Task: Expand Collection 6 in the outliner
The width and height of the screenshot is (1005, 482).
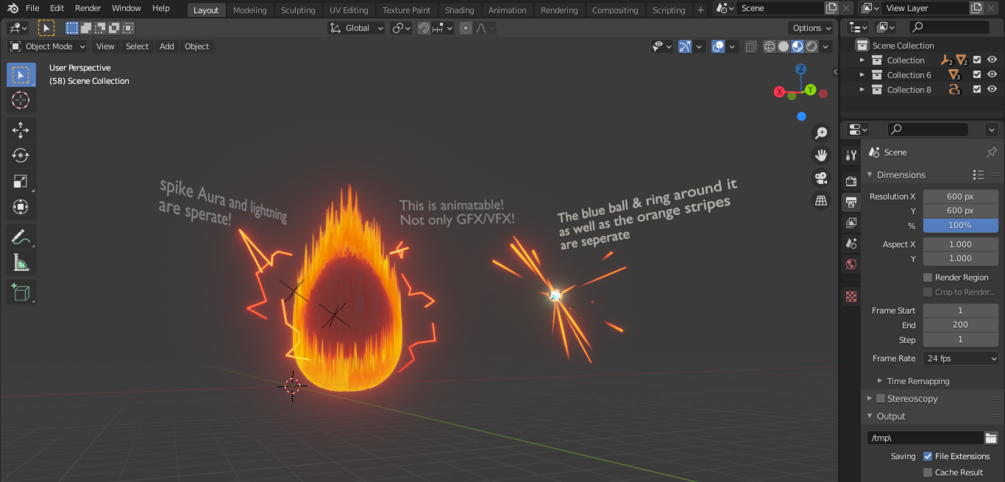Action: pyautogui.click(x=862, y=74)
